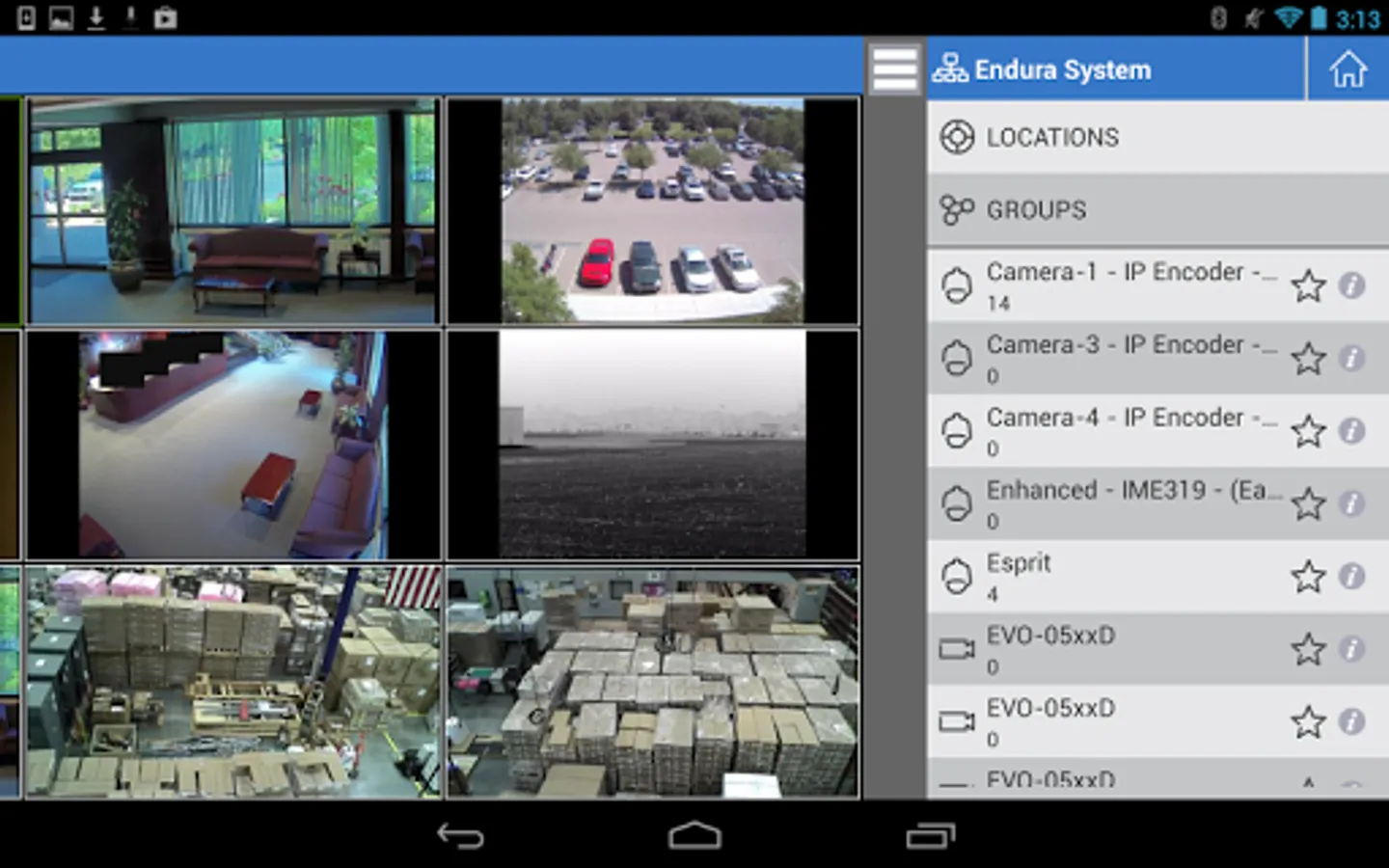Favorite Camera-1 IP Encoder with star
This screenshot has width=1389, height=868.
pyautogui.click(x=1308, y=285)
